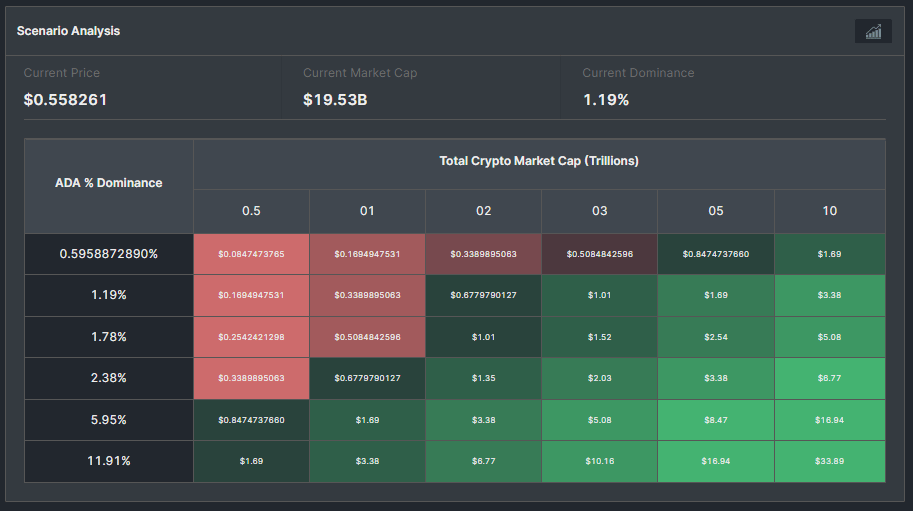Click the 0.5958872890% dominance row label
This screenshot has width=913, height=511.
[x=109, y=254]
